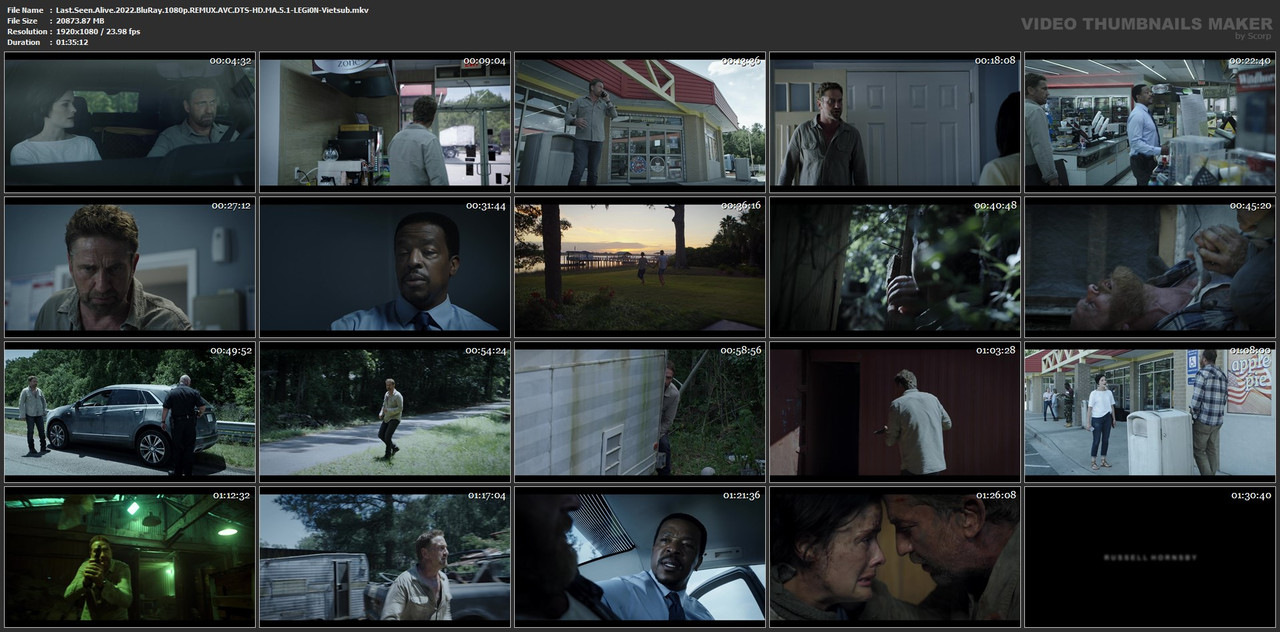The image size is (1280, 632).
Task: Click the resolution 1920x1080 / 23.98 fps value
Action: point(98,31)
